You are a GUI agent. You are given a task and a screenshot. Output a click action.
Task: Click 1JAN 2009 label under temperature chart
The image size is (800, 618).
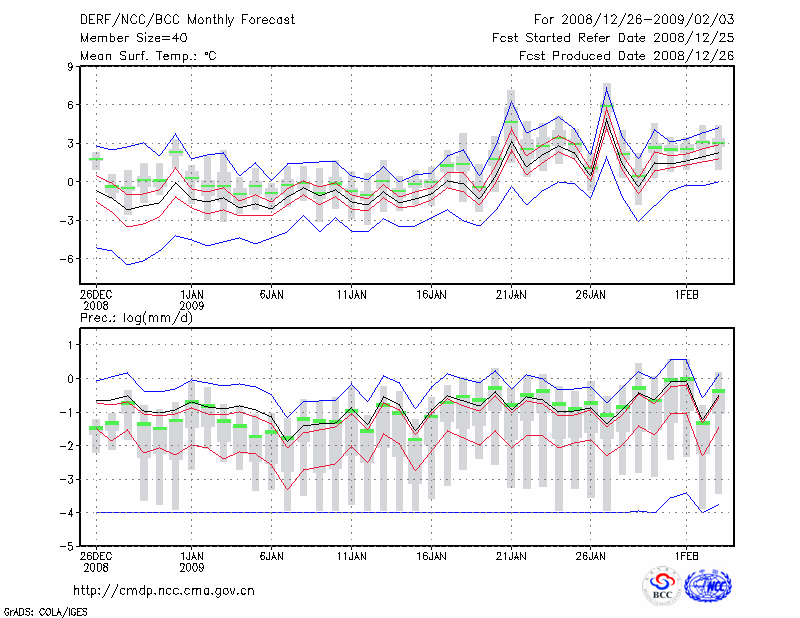point(191,300)
